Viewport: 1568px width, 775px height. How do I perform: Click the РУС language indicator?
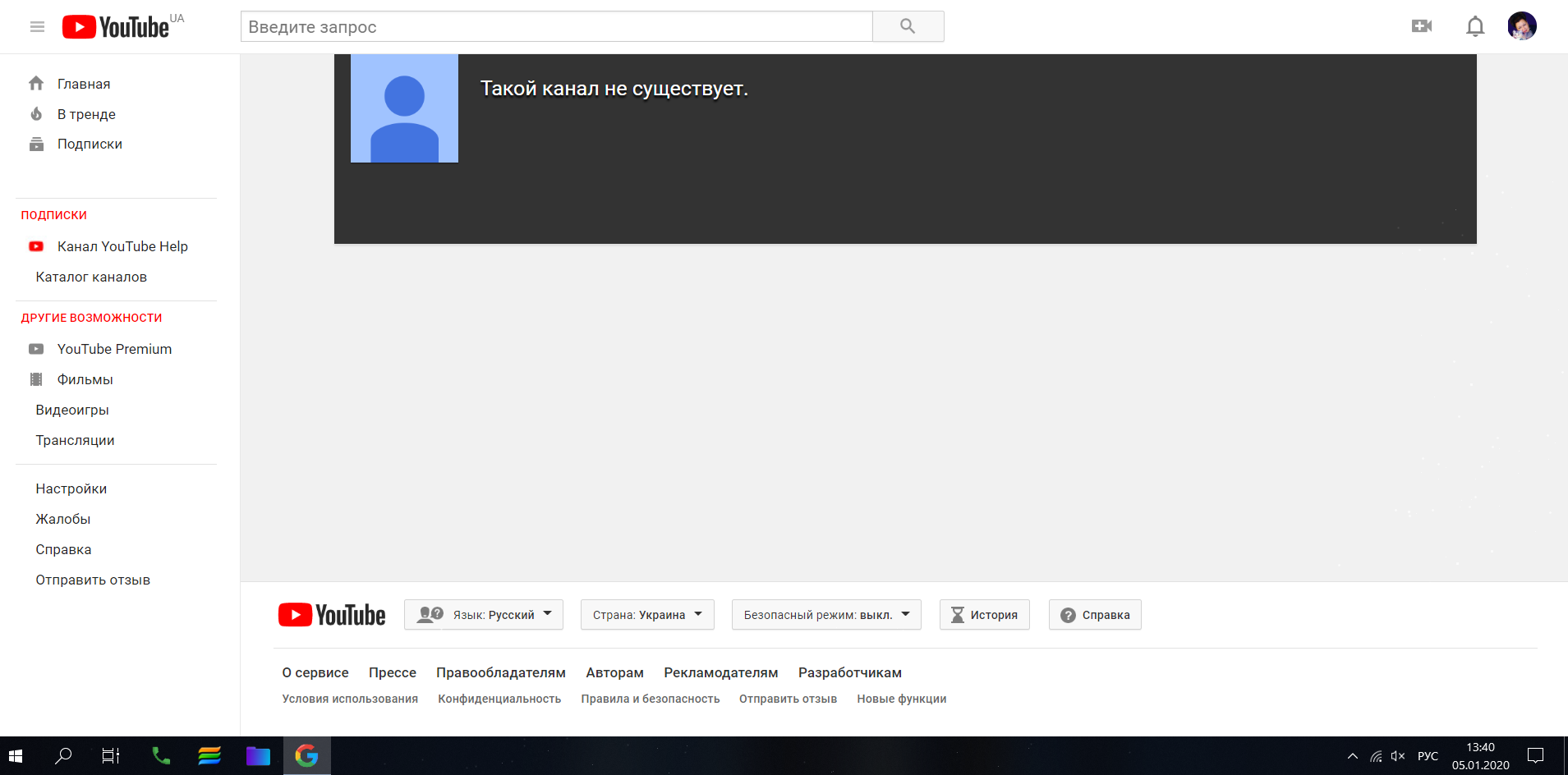pyautogui.click(x=1428, y=756)
